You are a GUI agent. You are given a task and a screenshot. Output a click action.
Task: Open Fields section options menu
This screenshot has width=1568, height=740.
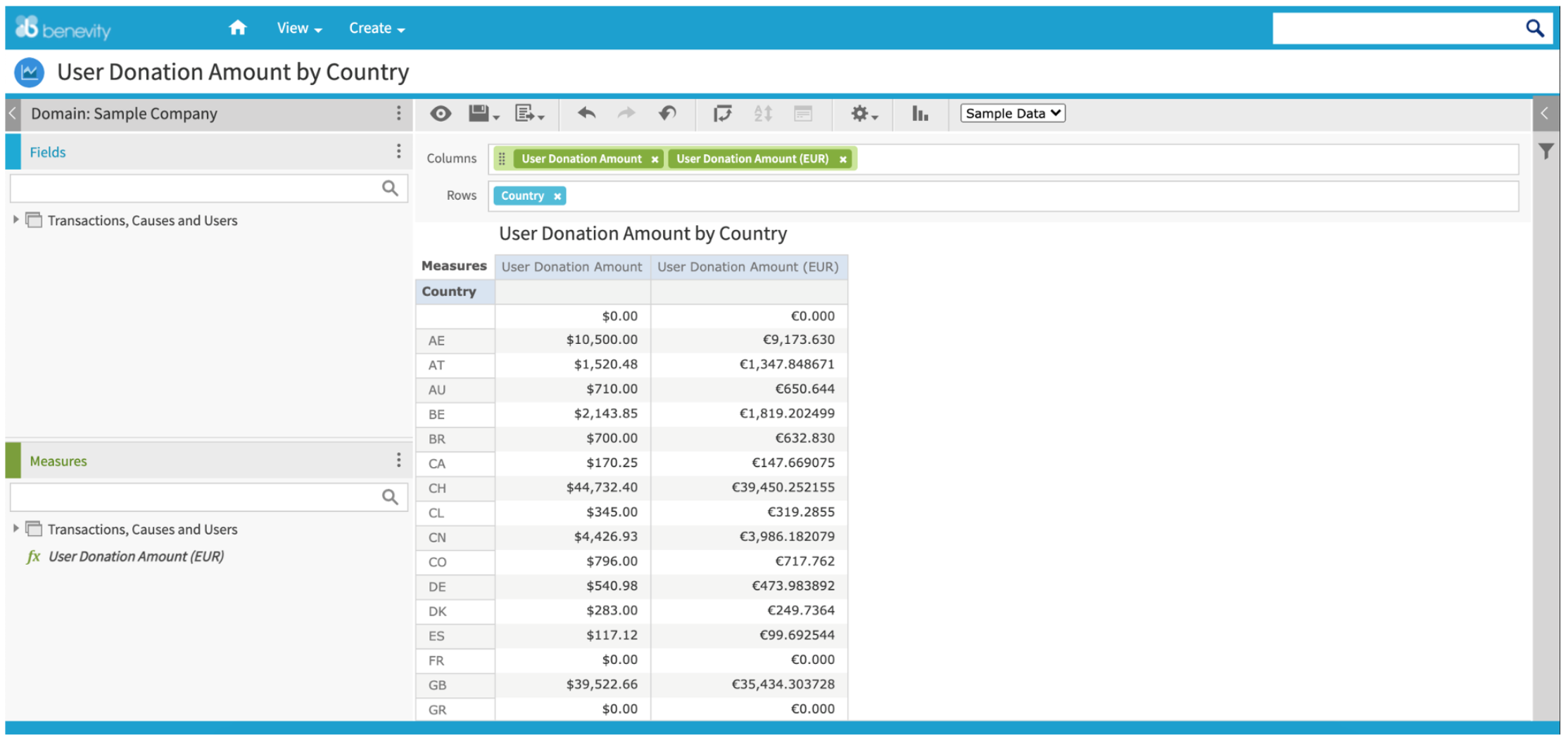398,151
